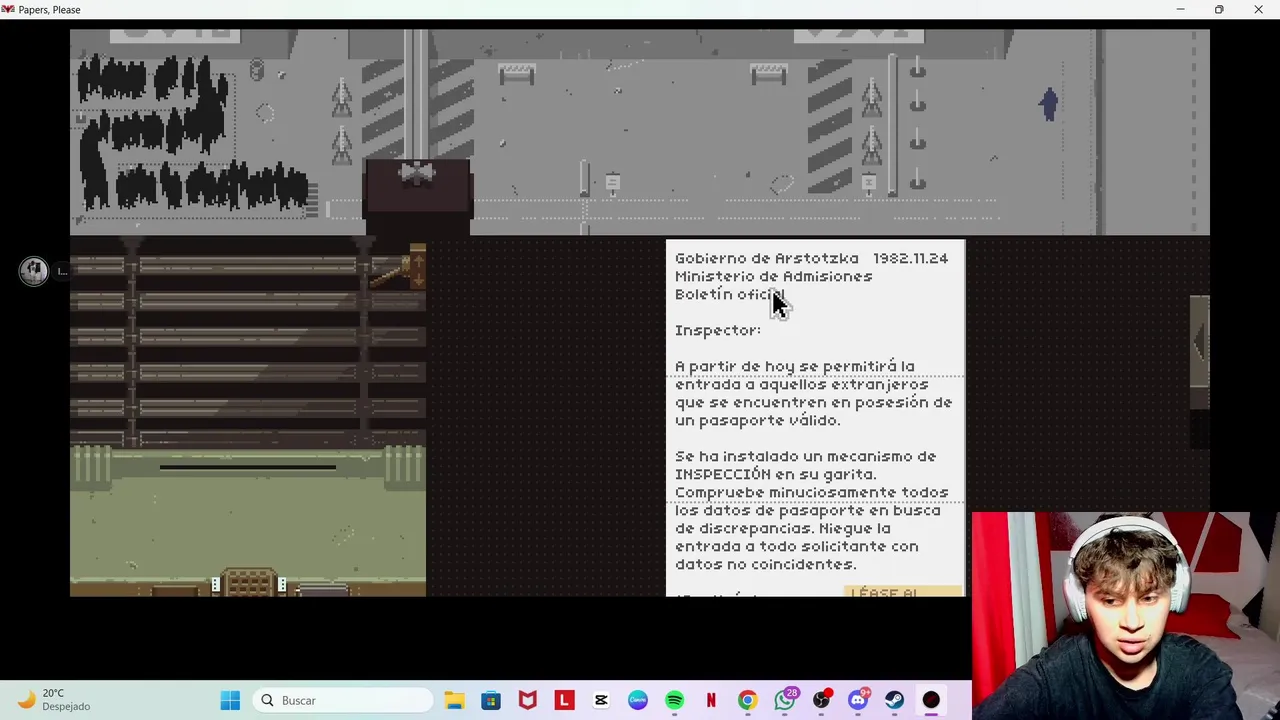Click the word INSPECCIÓN in the bulletin
The width and height of the screenshot is (1280, 720).
click(x=723, y=474)
